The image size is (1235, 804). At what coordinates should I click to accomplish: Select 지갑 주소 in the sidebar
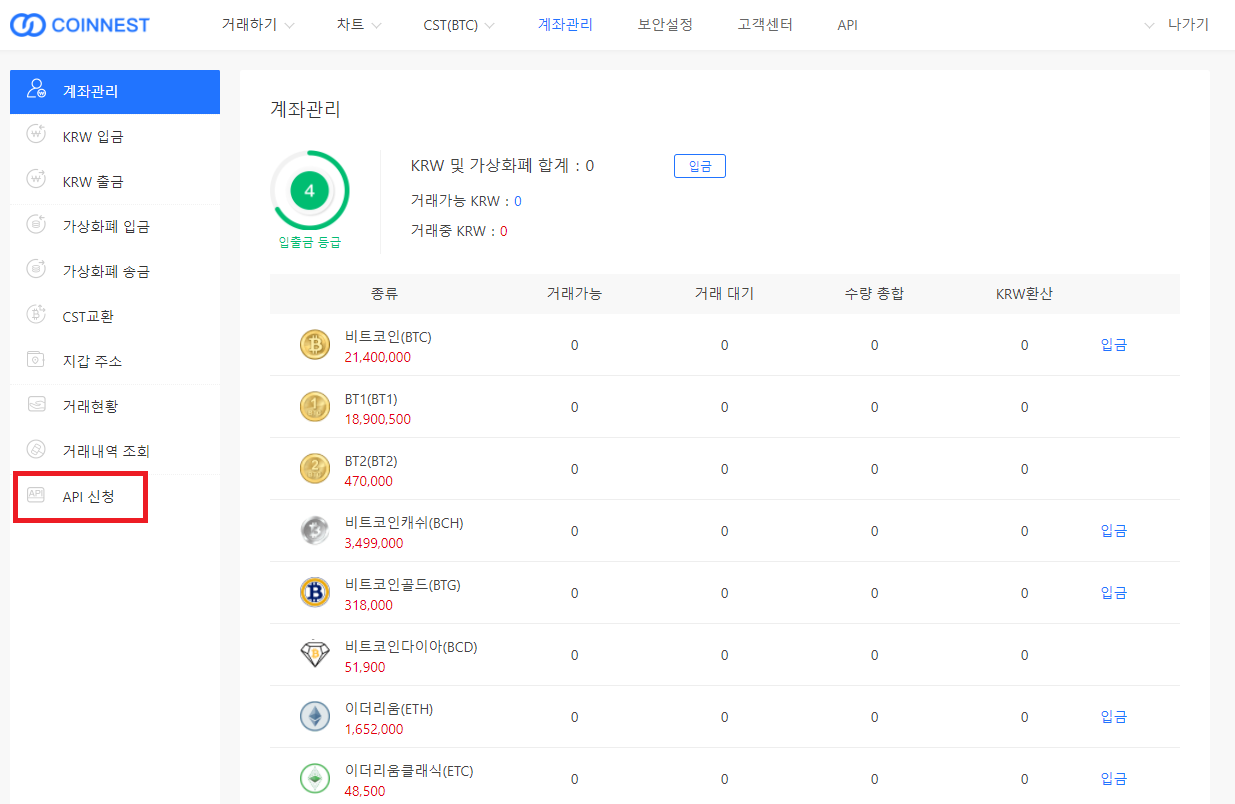(x=115, y=360)
